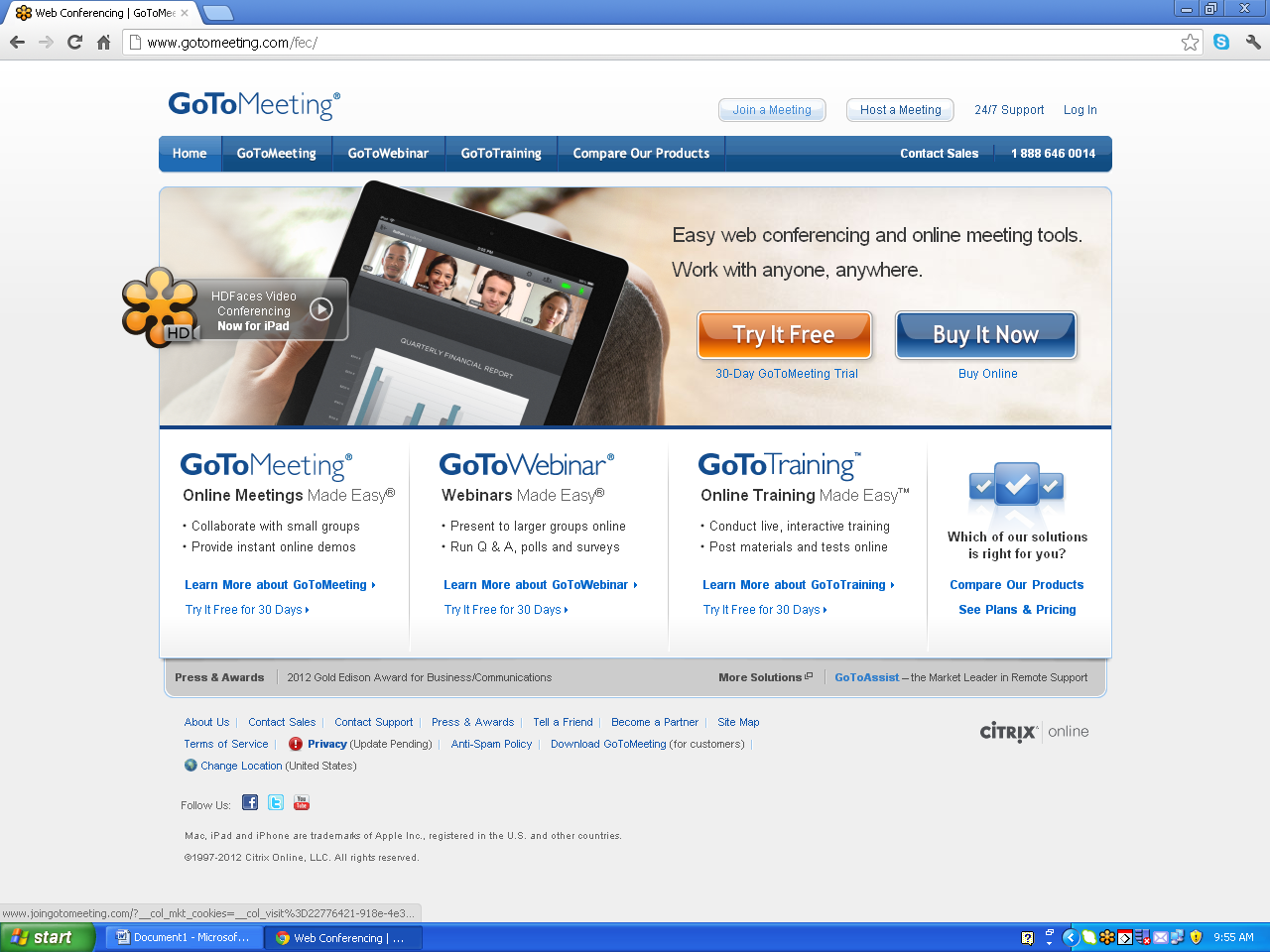Viewport: 1270px width, 952px height.
Task: Click the Buy Online link
Action: click(x=988, y=374)
